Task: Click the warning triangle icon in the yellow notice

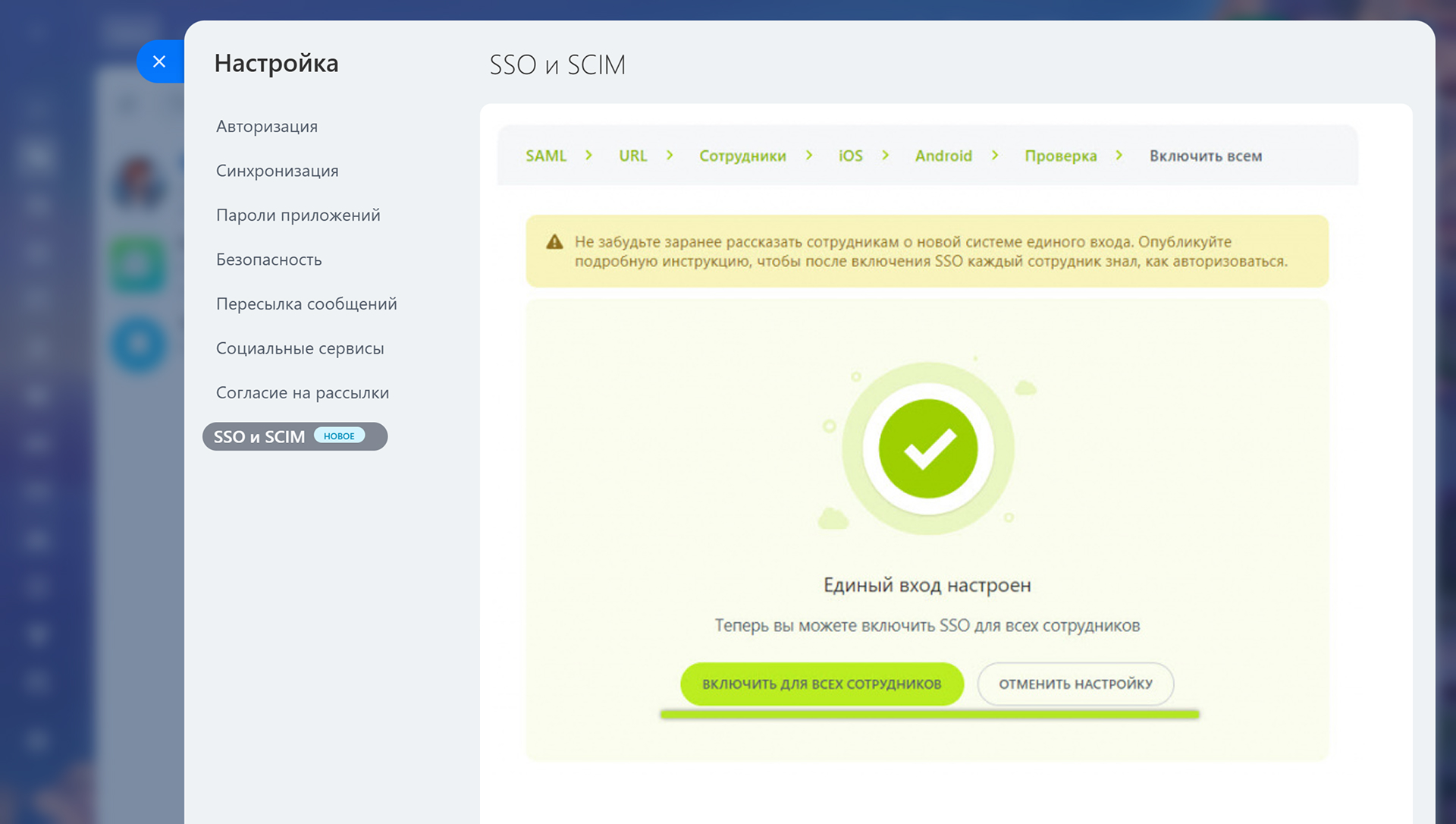Action: (x=554, y=242)
